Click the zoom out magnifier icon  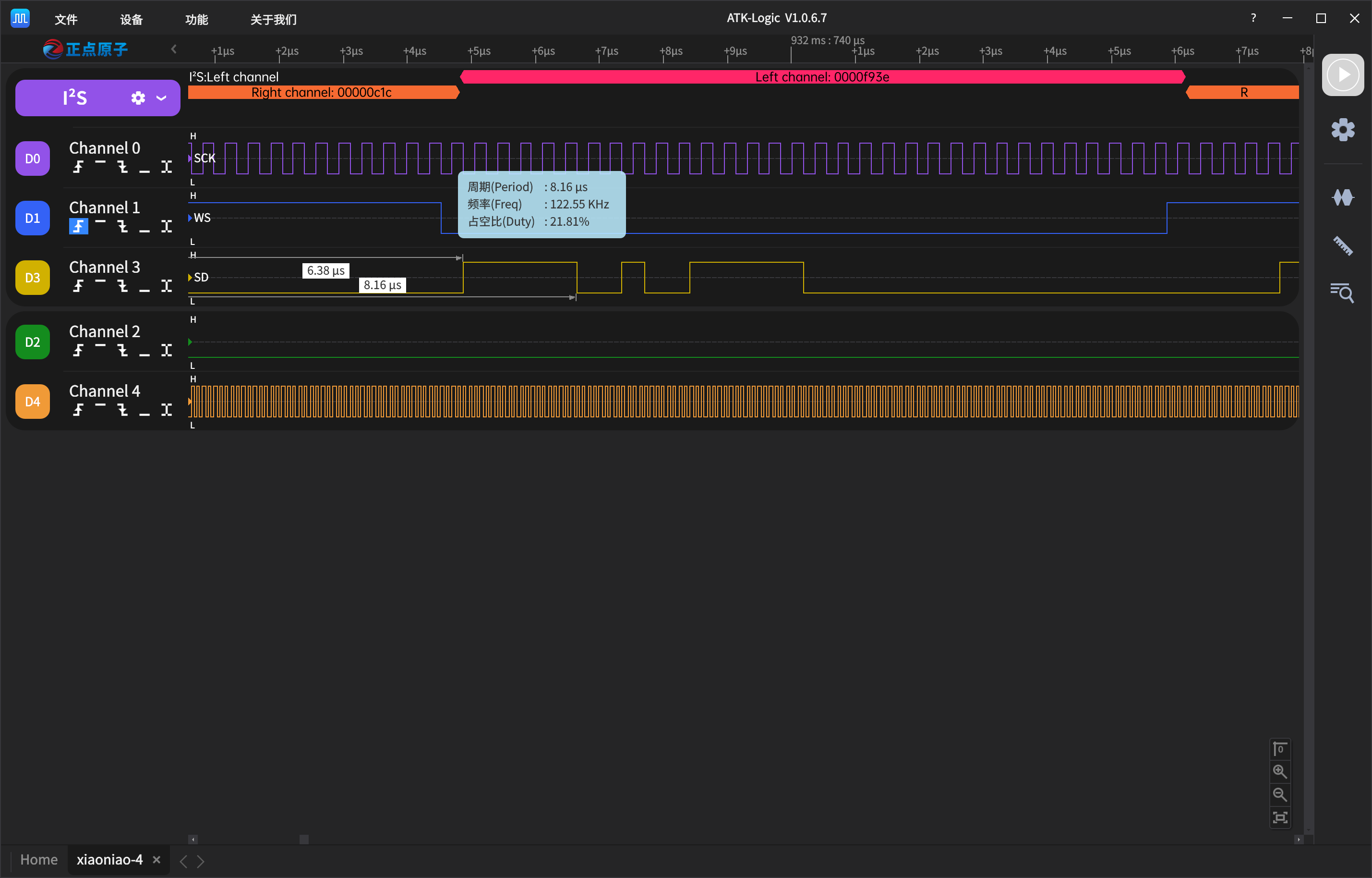point(1280,794)
